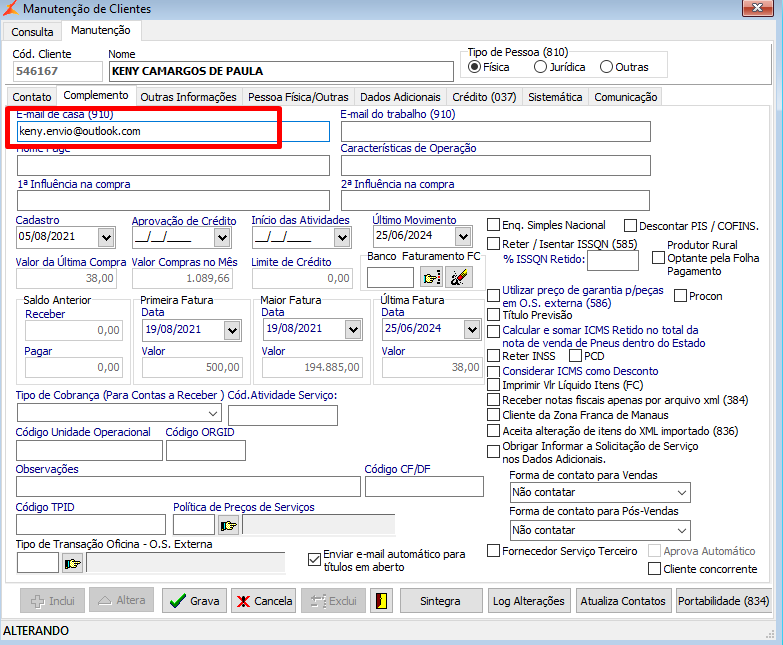Enable Enq. Simples Nacional checkbox
783x645 pixels.
click(493, 225)
